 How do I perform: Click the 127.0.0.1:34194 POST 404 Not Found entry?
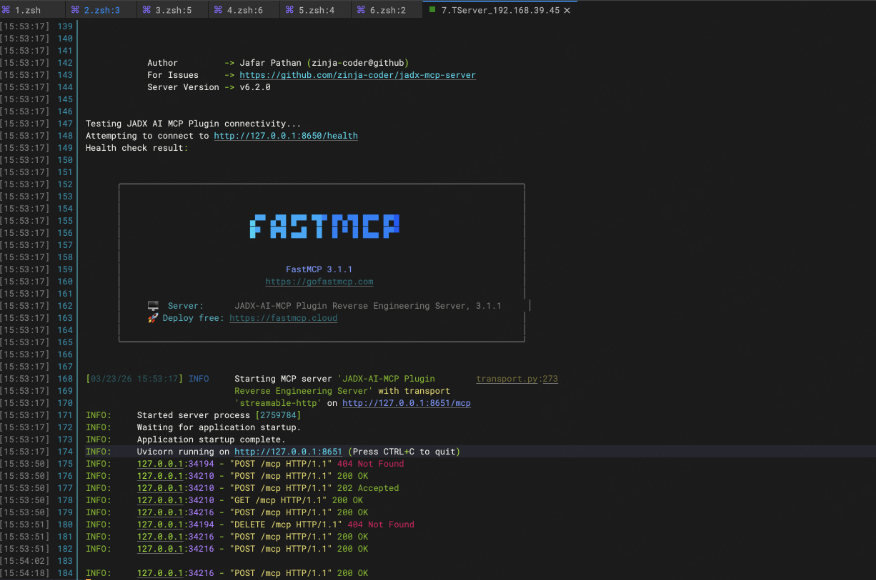coord(245,464)
